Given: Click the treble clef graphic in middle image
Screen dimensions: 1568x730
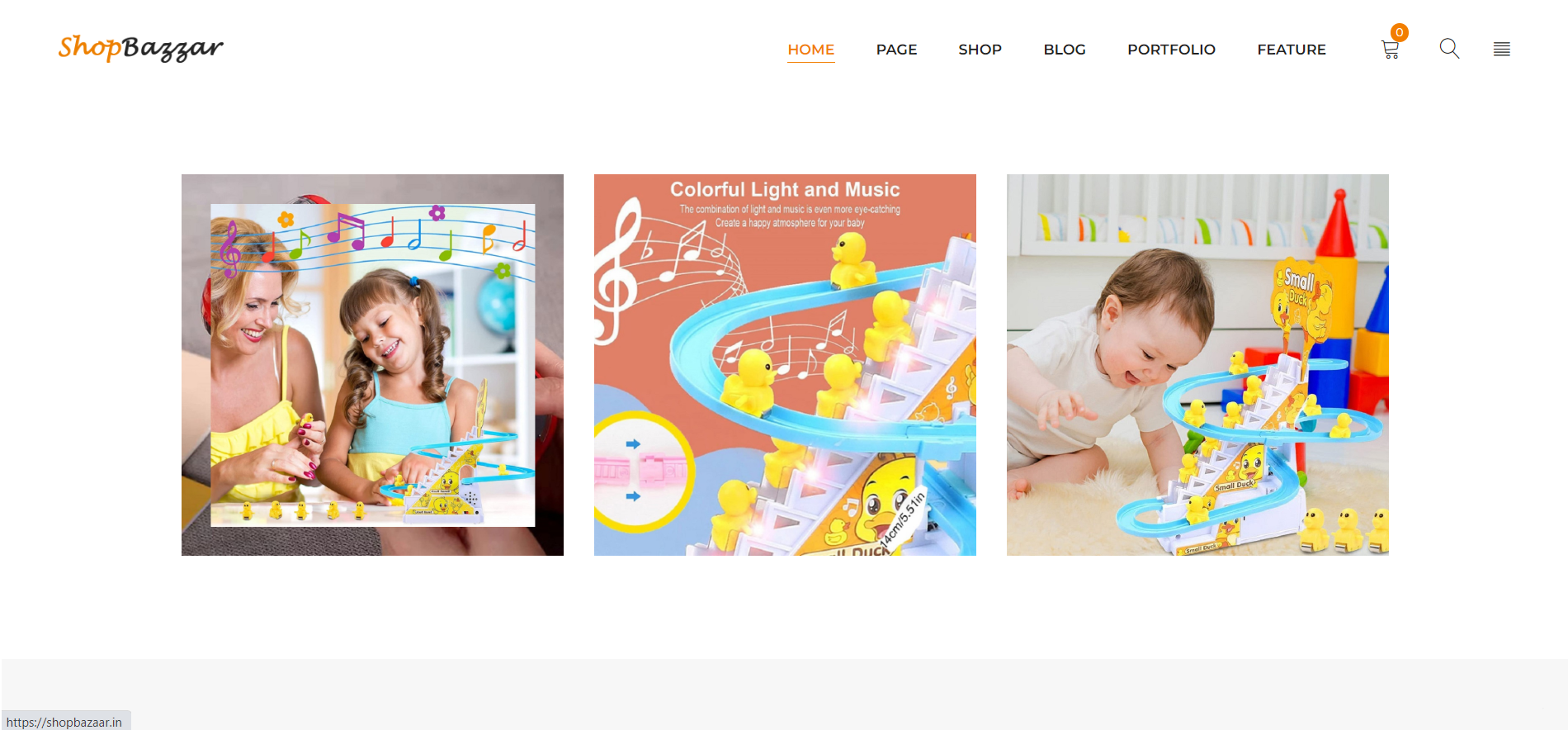Looking at the screenshot, I should (x=616, y=273).
